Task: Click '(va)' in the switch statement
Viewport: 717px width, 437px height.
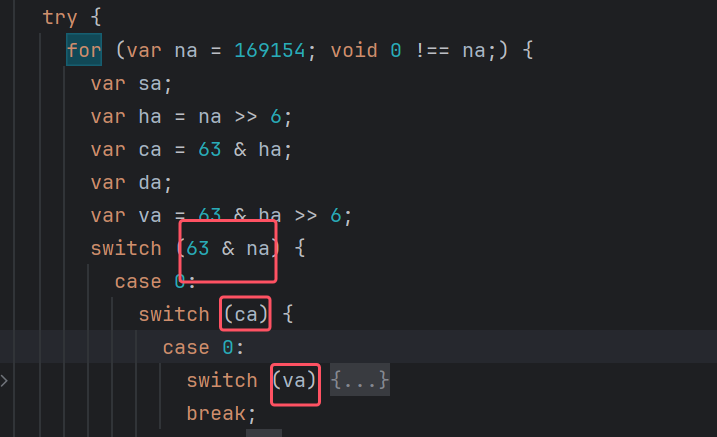Action: click(294, 381)
